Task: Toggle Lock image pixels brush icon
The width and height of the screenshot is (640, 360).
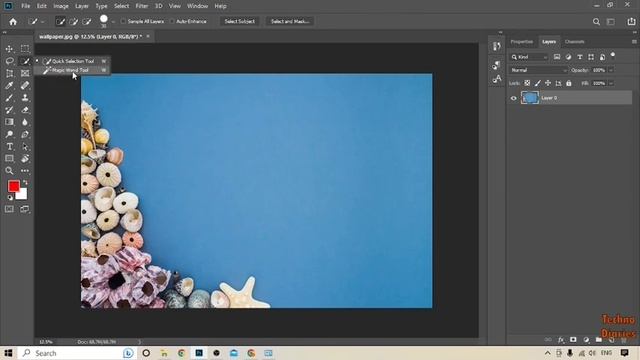Action: click(538, 83)
